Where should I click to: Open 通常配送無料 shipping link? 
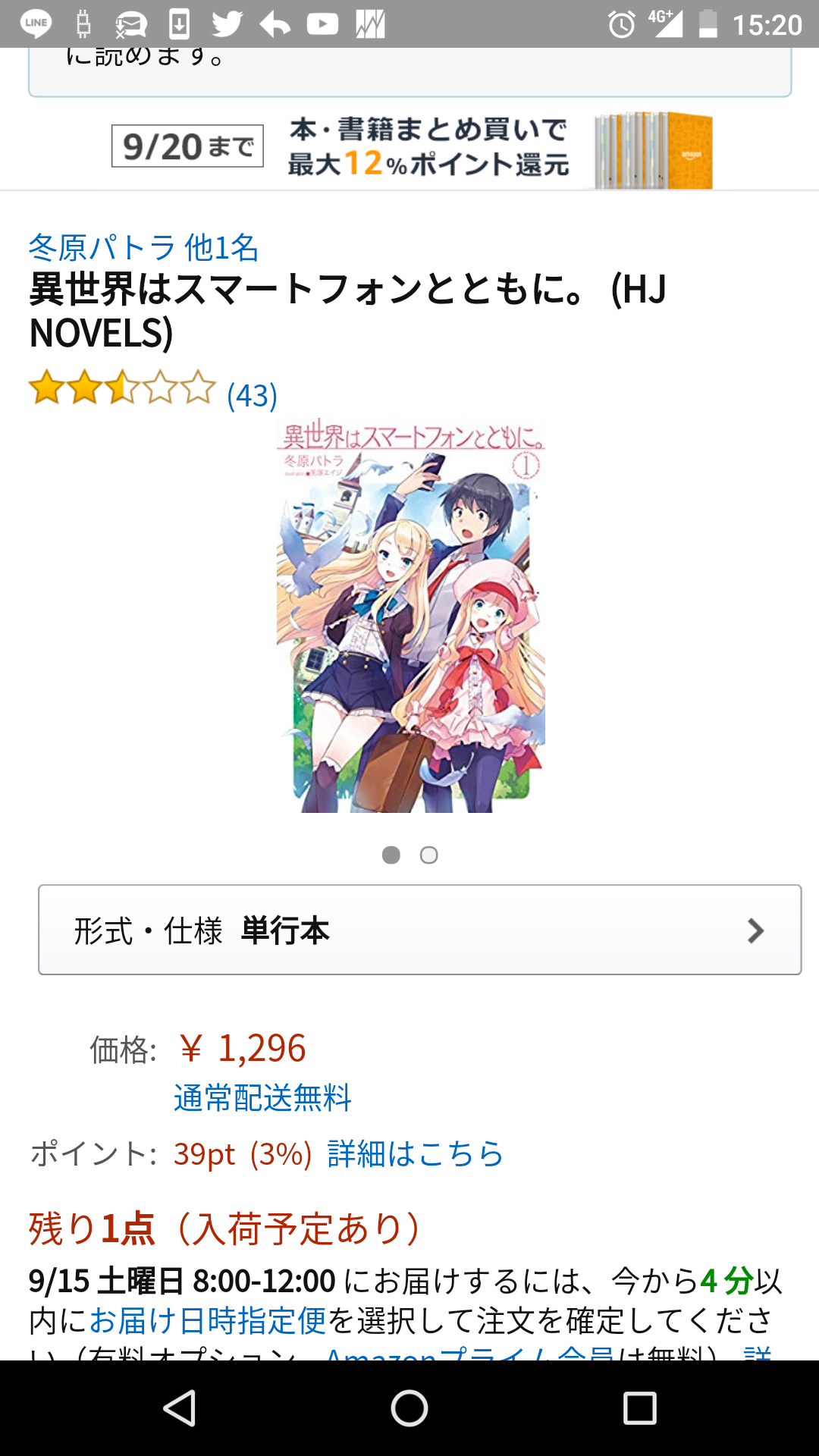[x=262, y=1097]
